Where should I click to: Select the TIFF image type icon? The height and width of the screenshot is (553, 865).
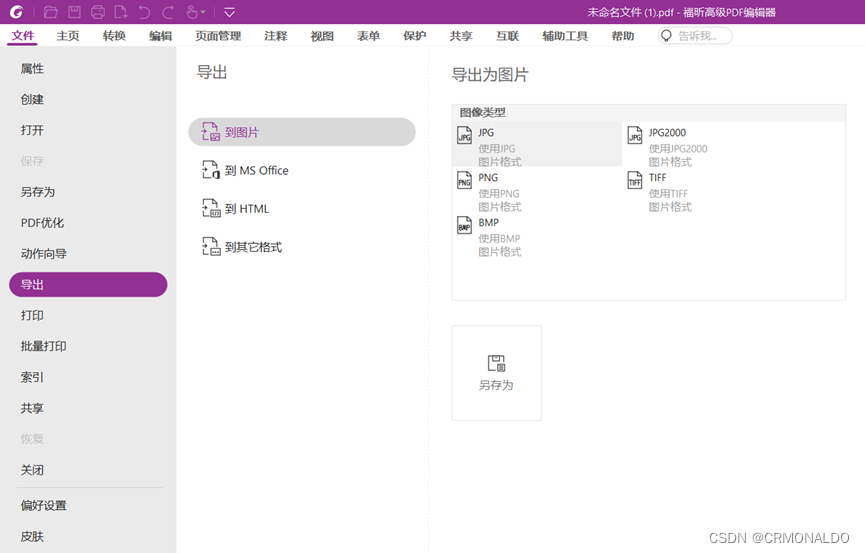point(635,180)
